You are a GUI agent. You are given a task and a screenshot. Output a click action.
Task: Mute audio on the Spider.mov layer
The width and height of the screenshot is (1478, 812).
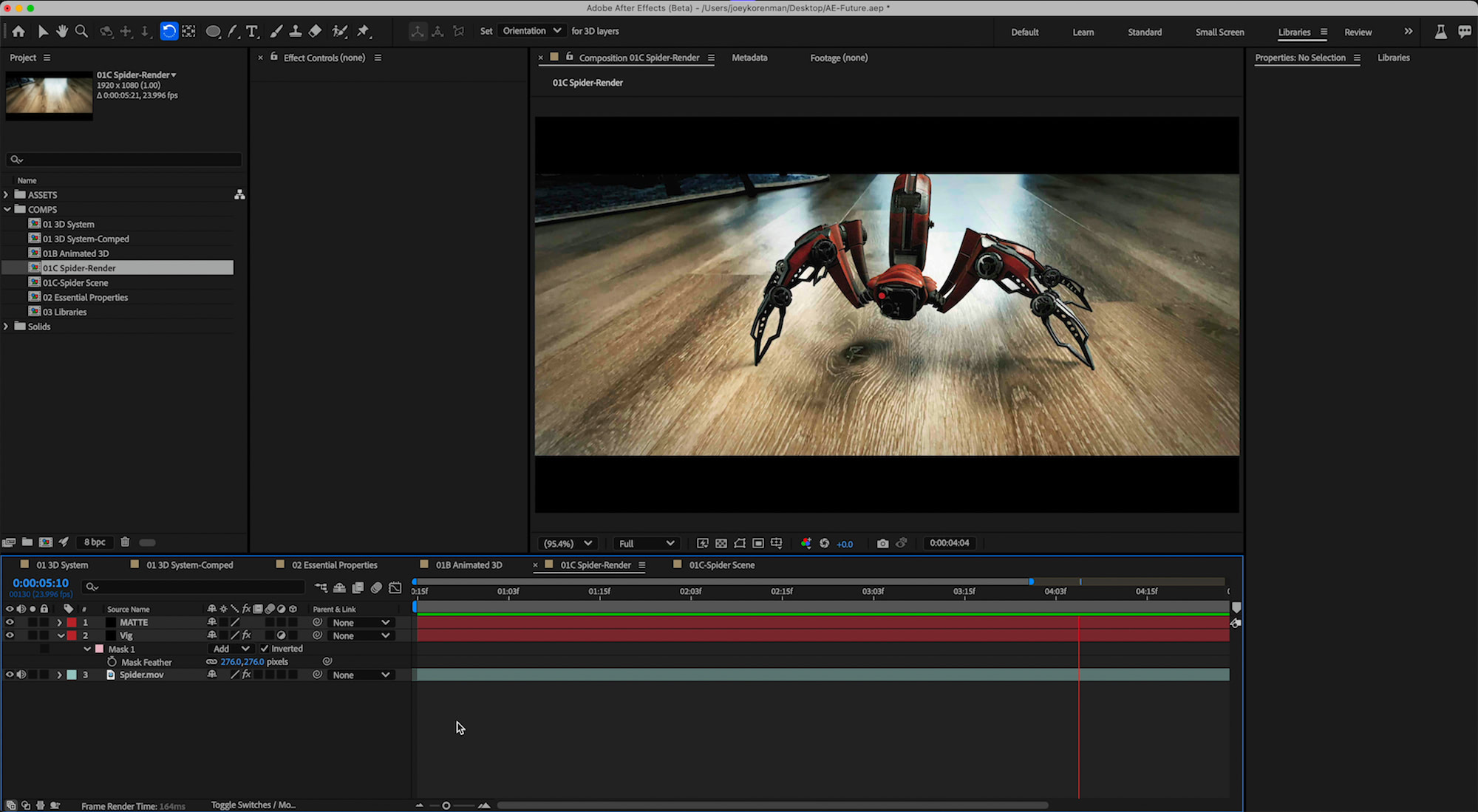[x=21, y=675]
